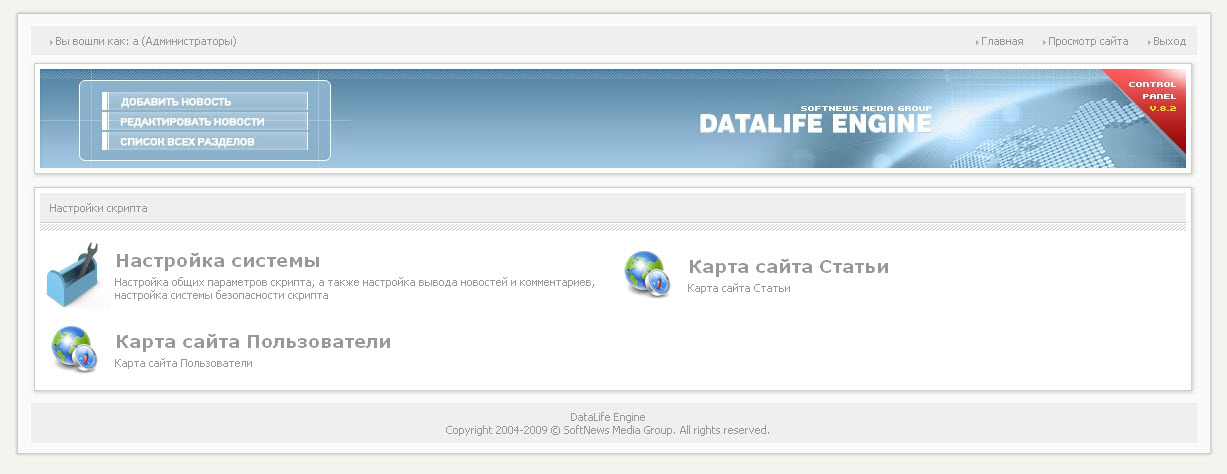The width and height of the screenshot is (1227, 474).
Task: Click the Список всех разделов banner button
Action: (x=205, y=142)
